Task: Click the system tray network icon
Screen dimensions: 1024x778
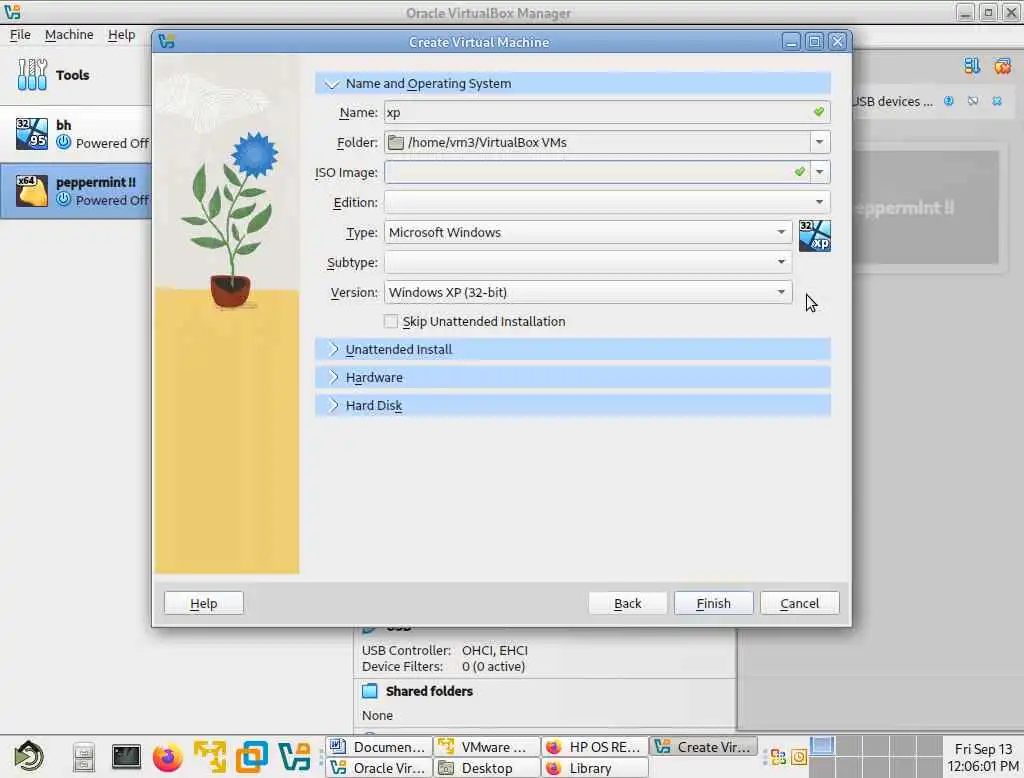Action: [778, 757]
